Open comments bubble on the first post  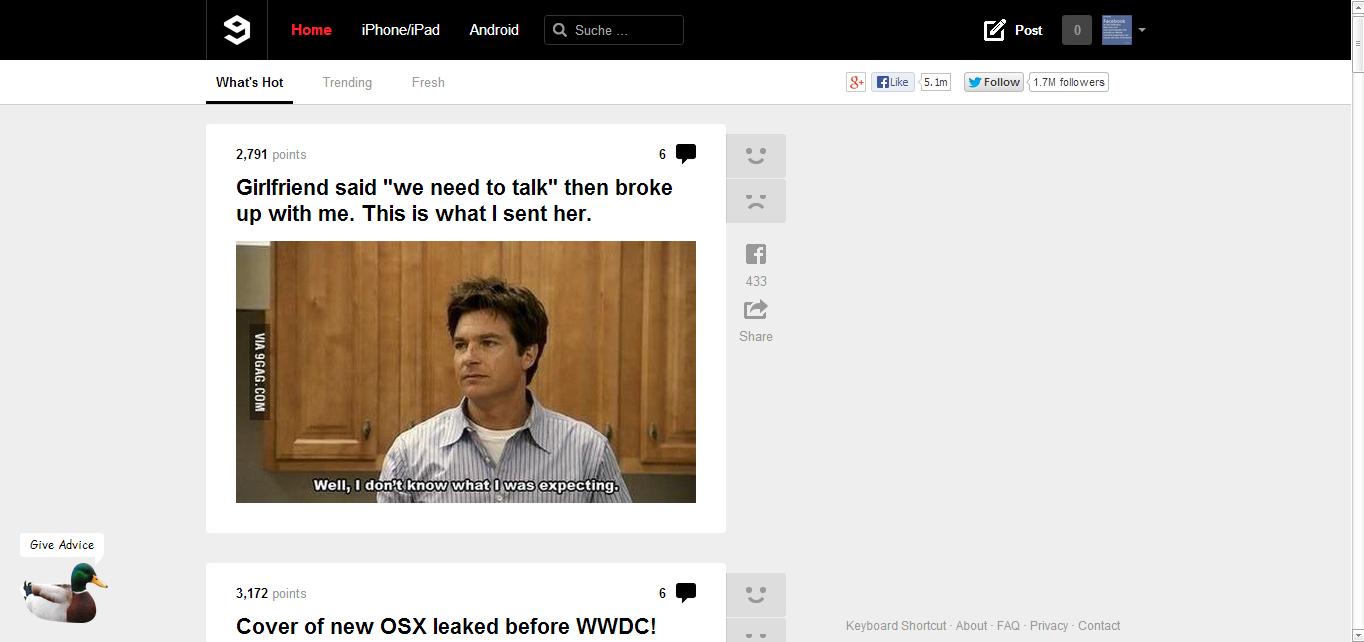click(x=686, y=154)
